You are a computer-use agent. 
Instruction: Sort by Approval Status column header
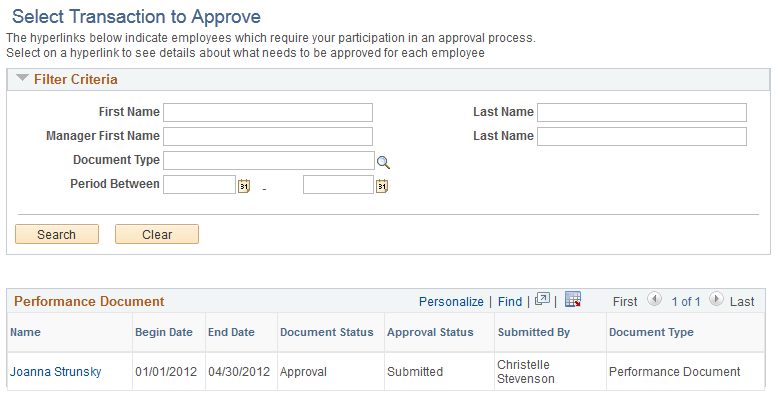click(430, 332)
